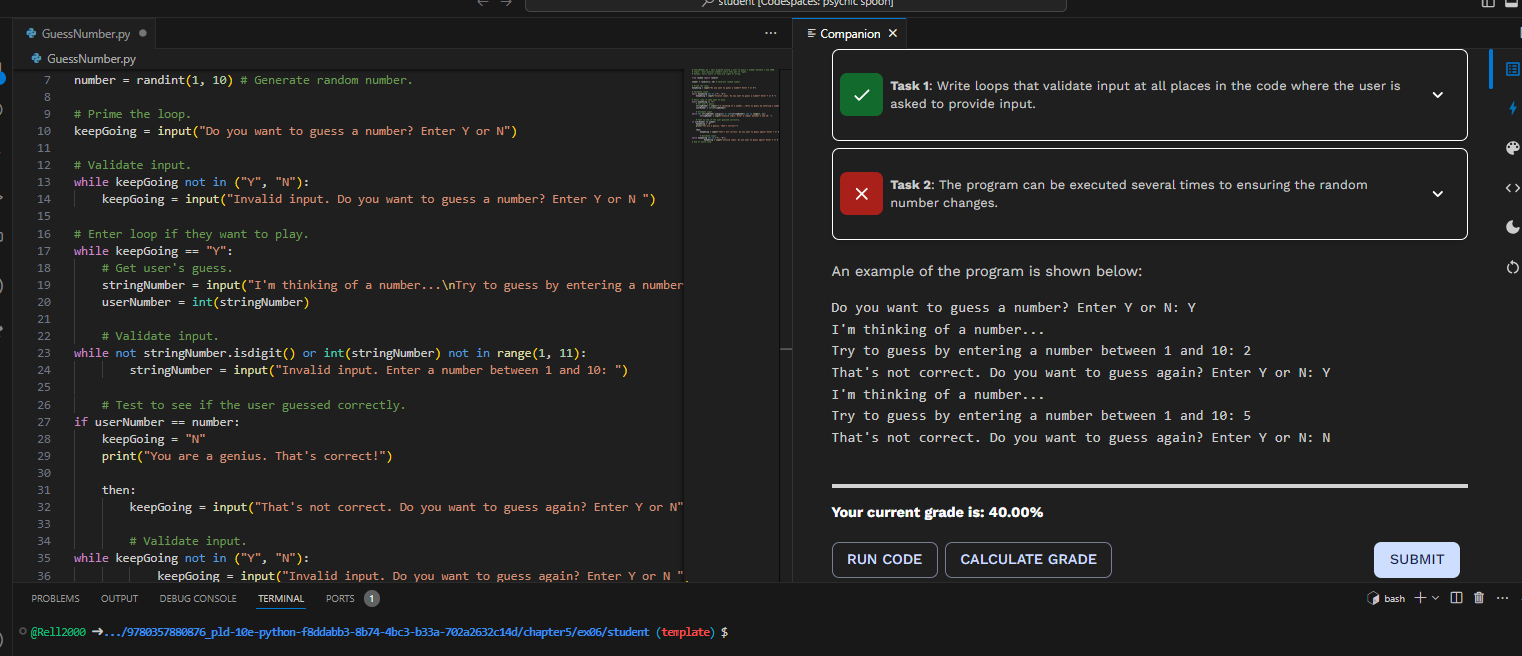Toggle Task 1 completion checkmark

861,94
